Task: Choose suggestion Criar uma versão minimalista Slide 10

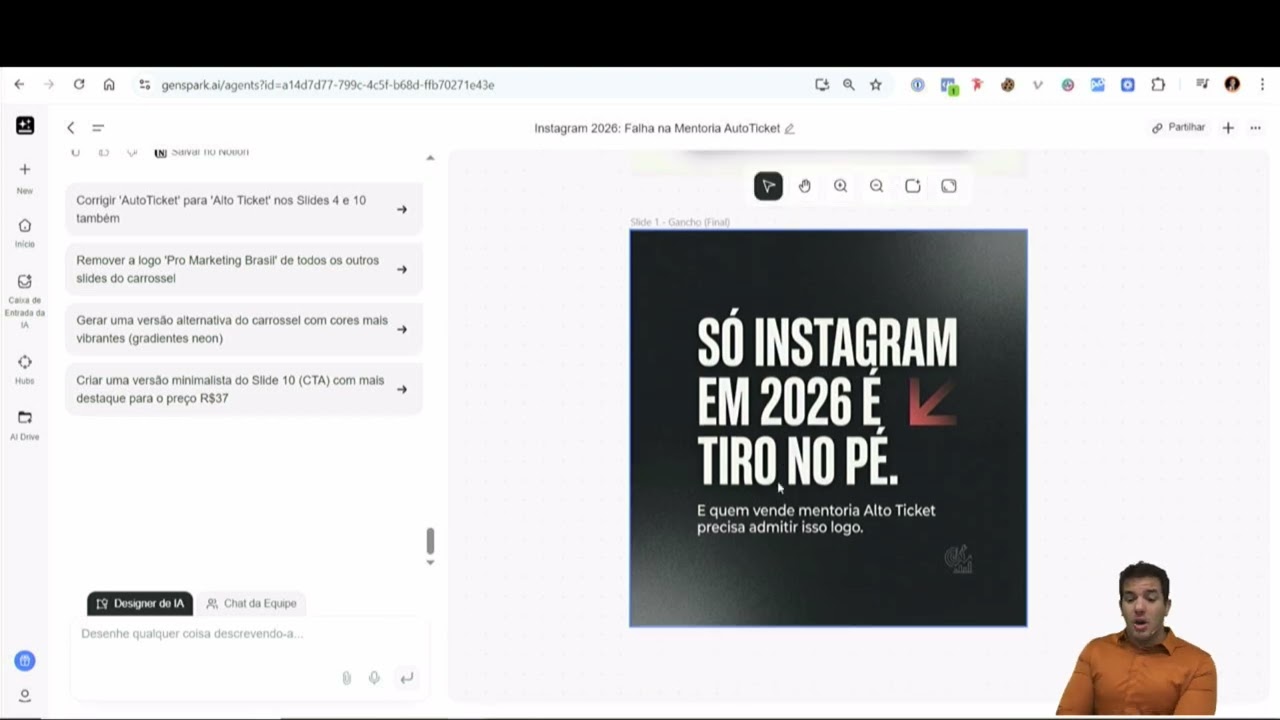Action: (x=244, y=389)
